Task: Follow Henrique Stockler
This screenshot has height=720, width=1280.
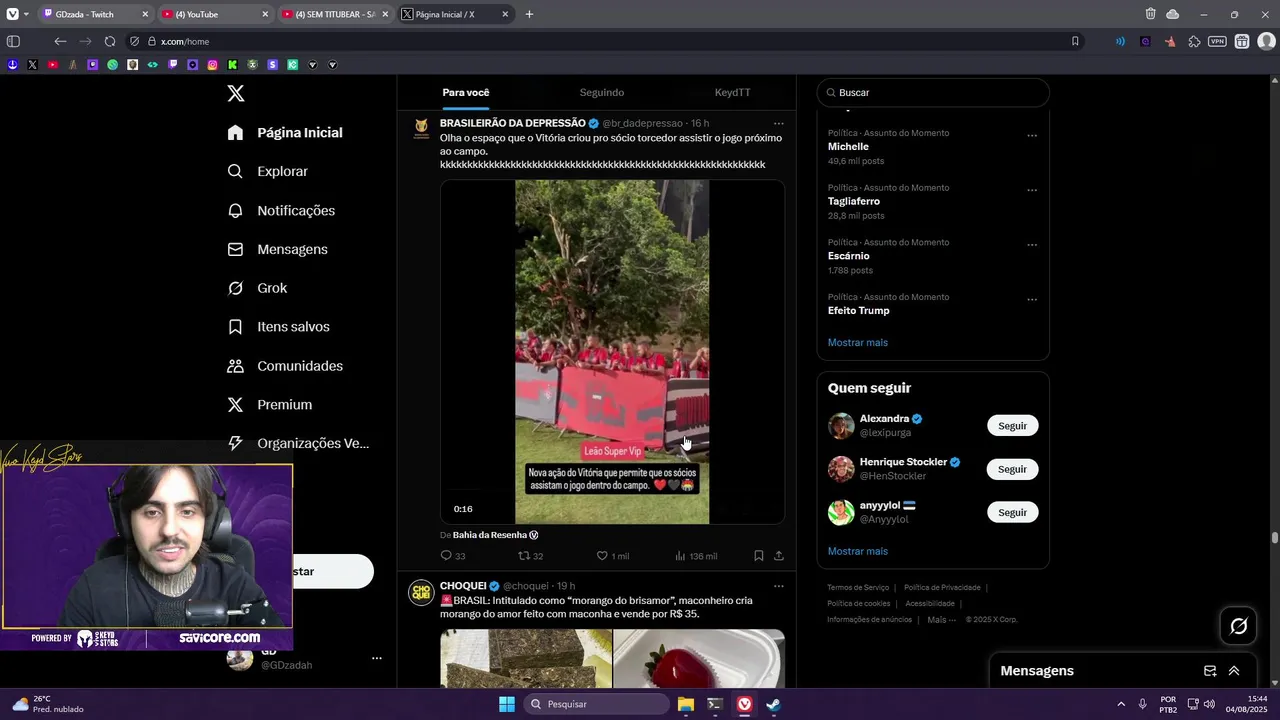Action: (x=1012, y=469)
